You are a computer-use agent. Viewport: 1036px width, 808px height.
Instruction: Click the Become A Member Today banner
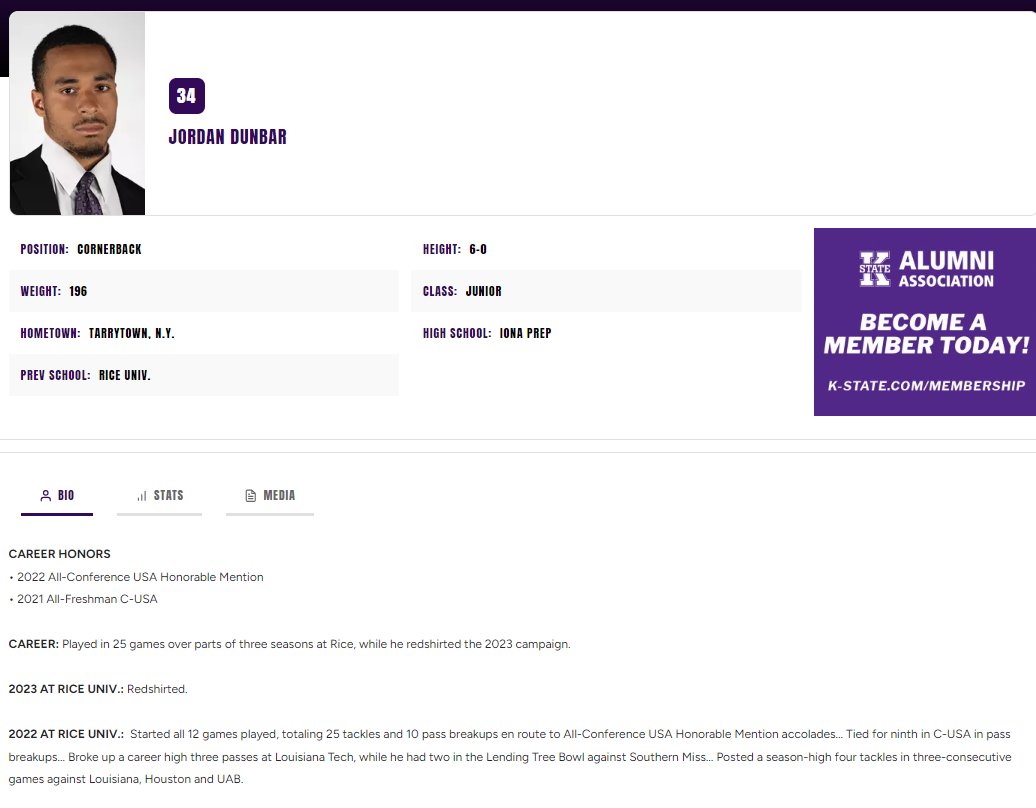[924, 334]
